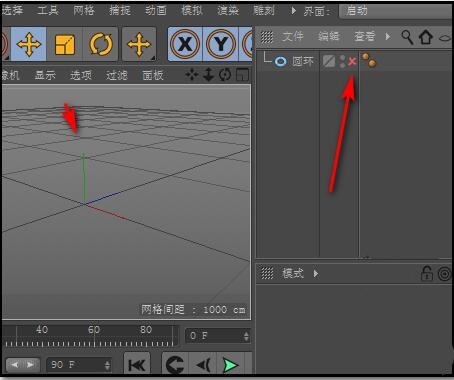Click timeline range slider handle arrows
This screenshot has height=380, width=454.
pyautogui.click(x=23, y=365)
